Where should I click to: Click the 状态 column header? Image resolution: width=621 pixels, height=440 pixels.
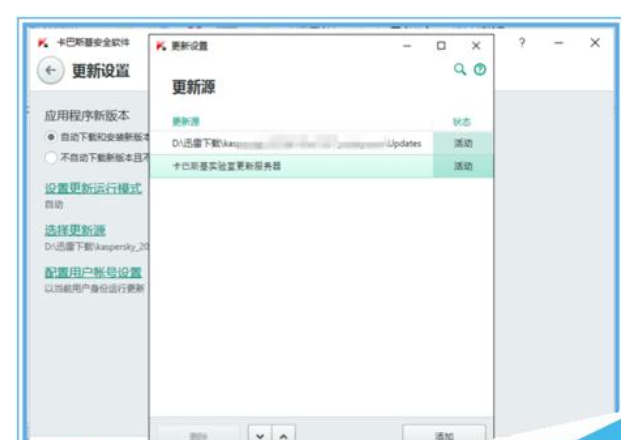point(462,122)
